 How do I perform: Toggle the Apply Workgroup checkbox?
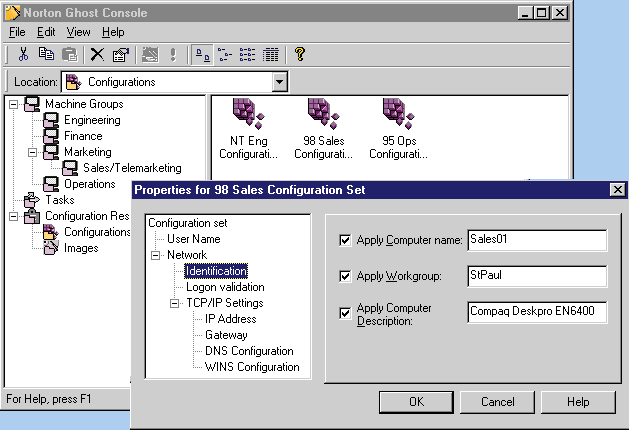click(345, 276)
